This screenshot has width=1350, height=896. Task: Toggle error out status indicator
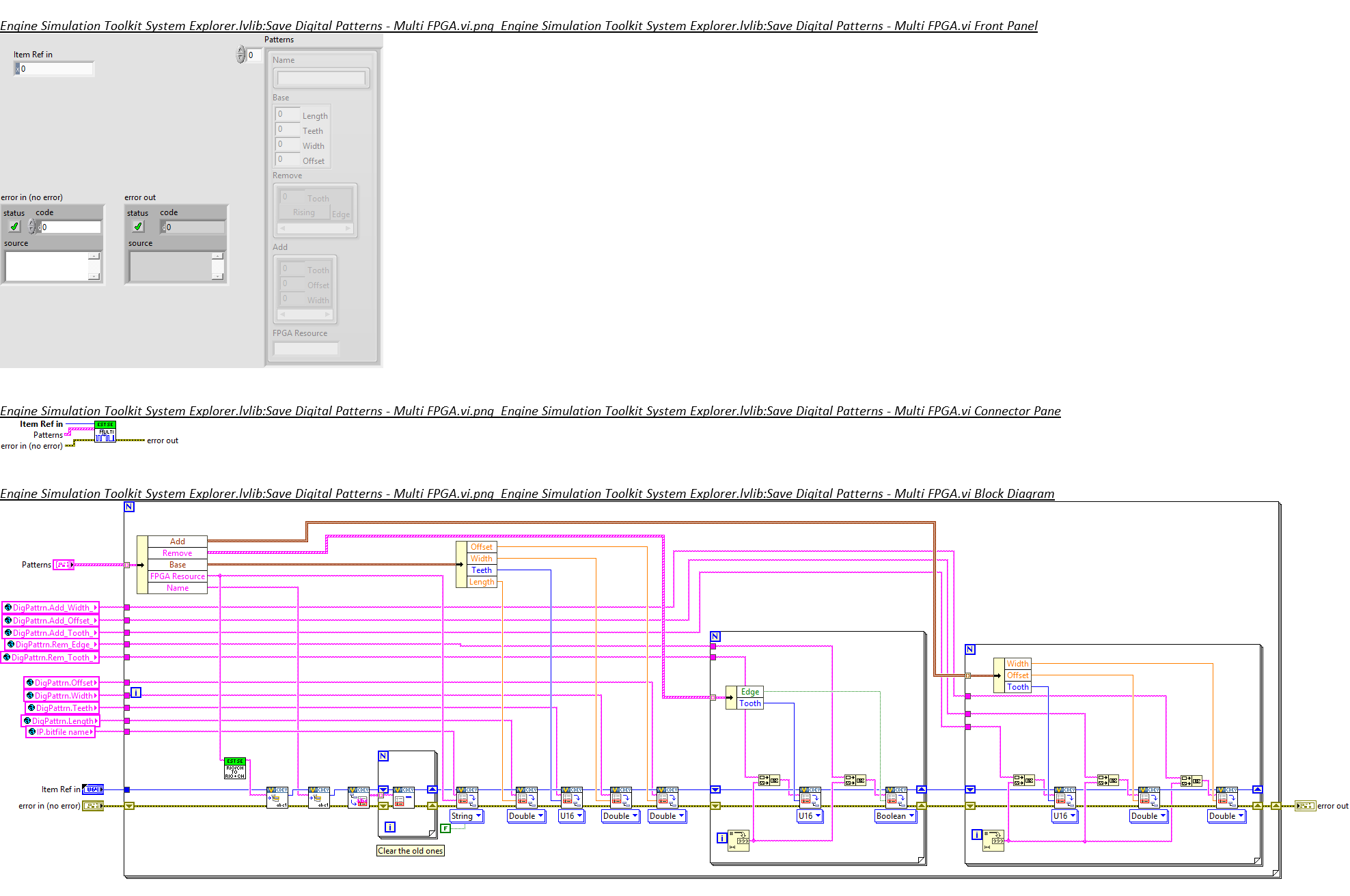[138, 226]
